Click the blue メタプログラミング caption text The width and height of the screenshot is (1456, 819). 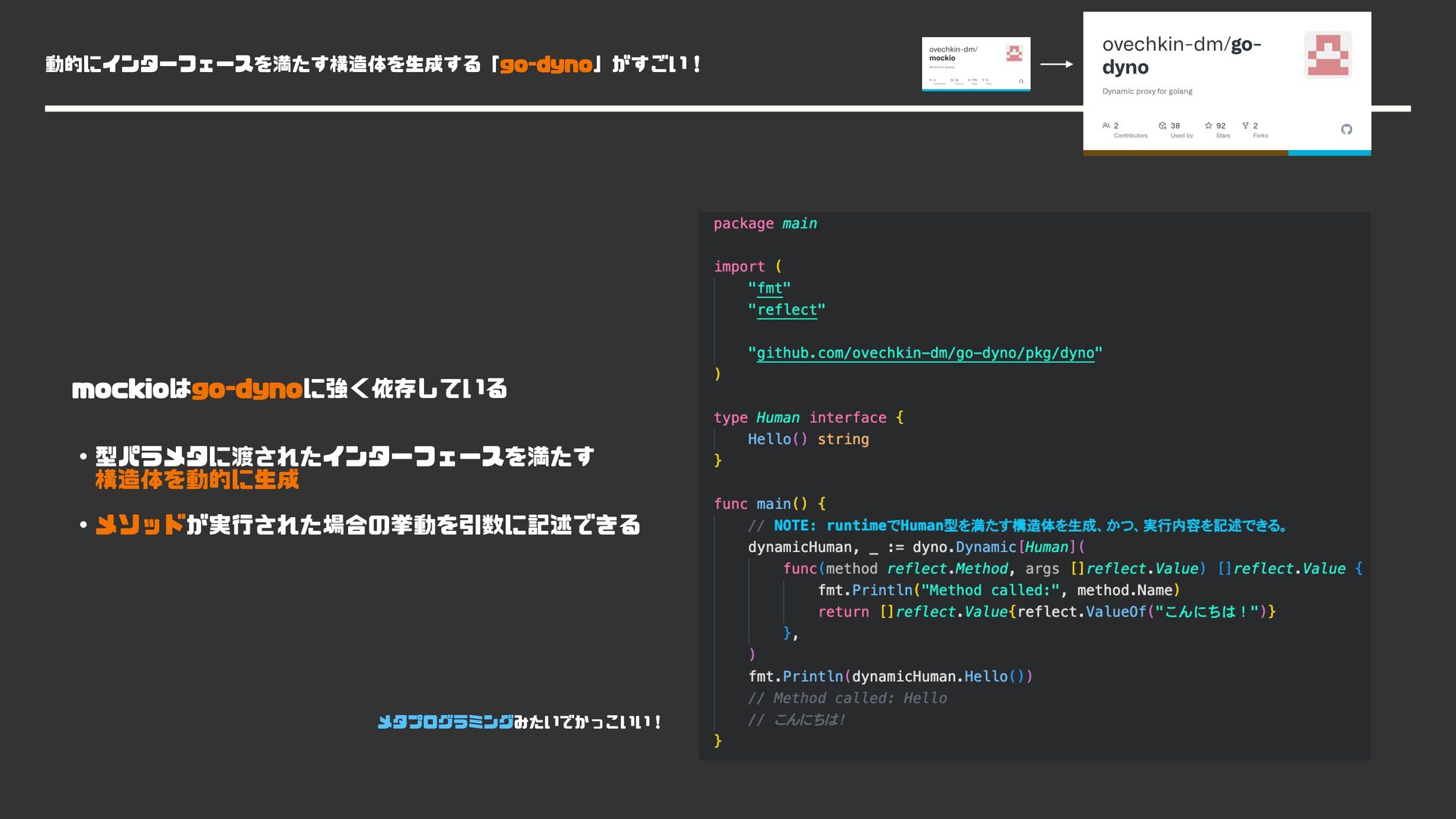(445, 722)
